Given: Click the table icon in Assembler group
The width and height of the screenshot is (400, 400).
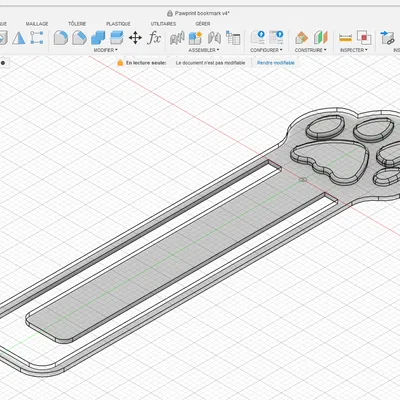Looking at the screenshot, I should point(233,38).
